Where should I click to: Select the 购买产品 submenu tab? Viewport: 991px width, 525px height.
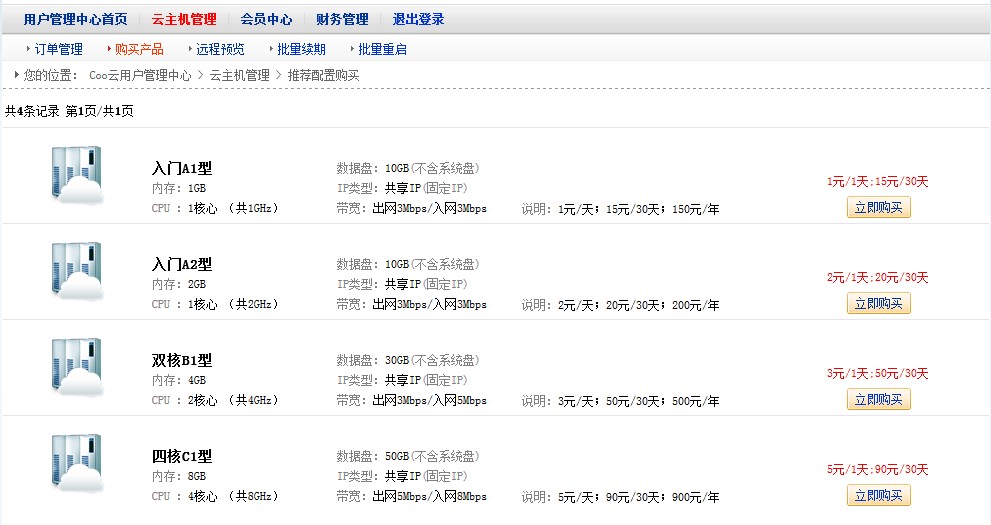tap(139, 49)
